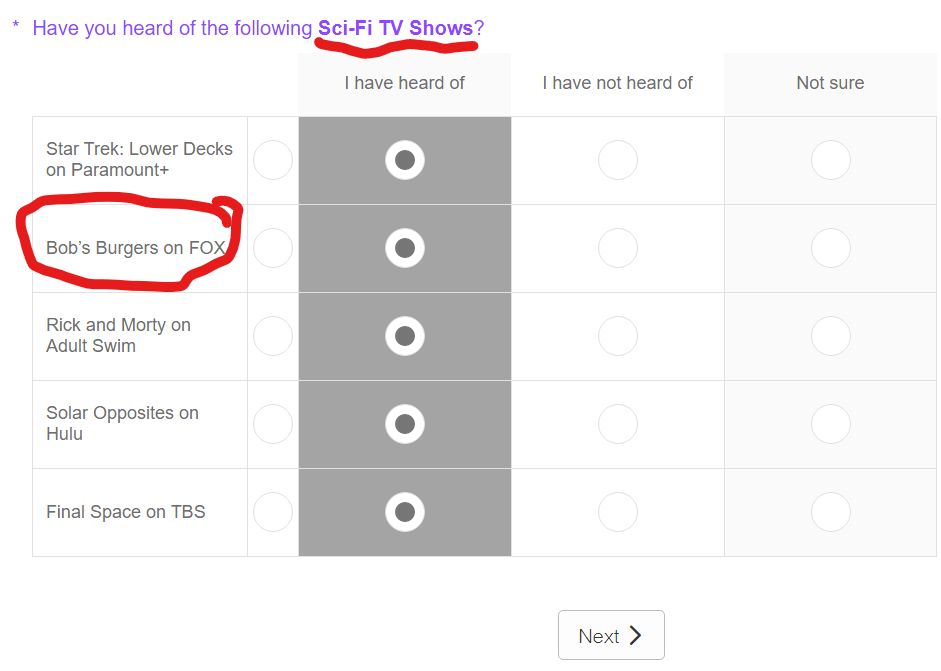Click the bold 'Sci-Fi TV Shows' text
Viewport: 941px width, 671px height.
394,28
